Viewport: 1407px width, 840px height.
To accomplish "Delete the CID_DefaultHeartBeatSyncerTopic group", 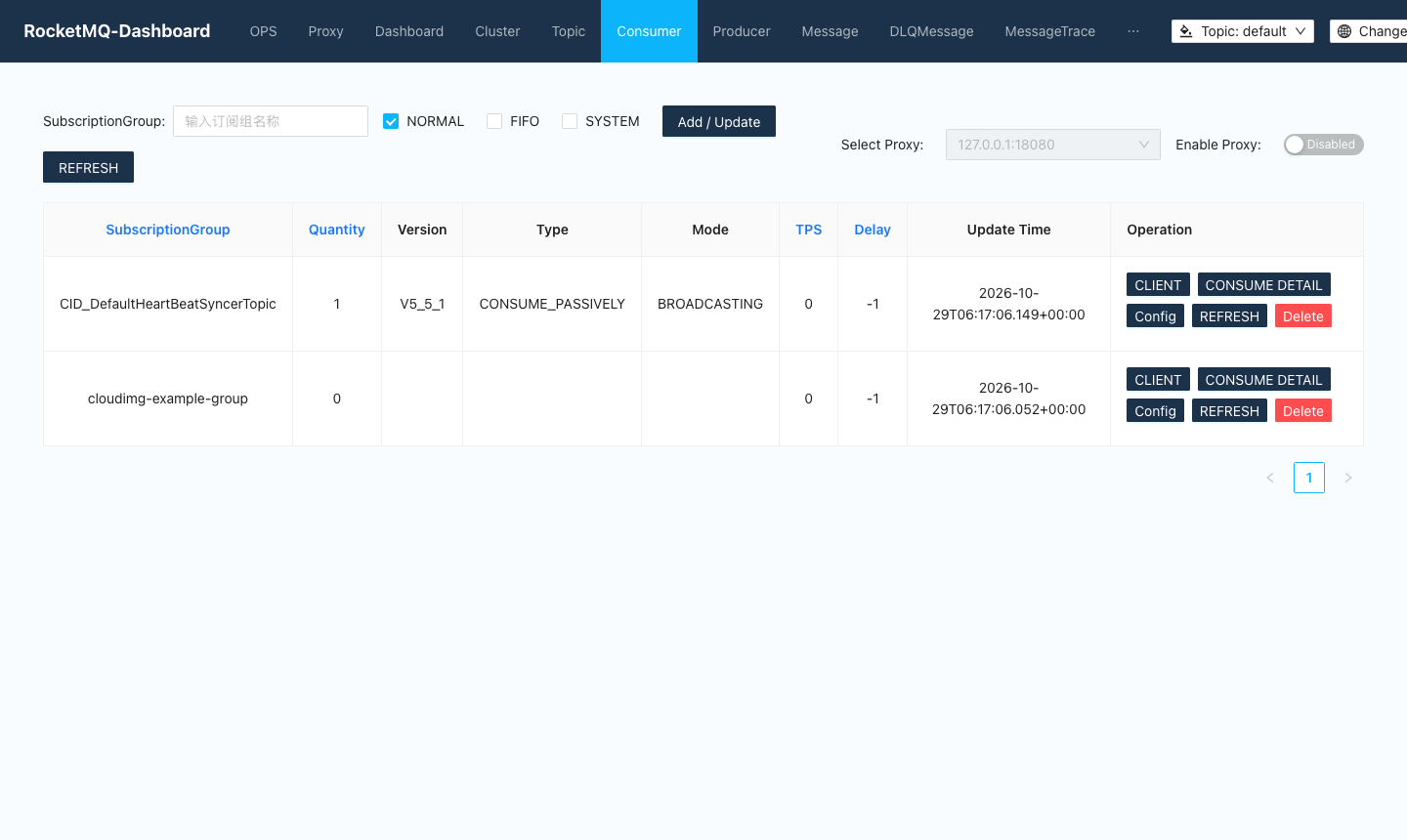I will click(x=1303, y=315).
